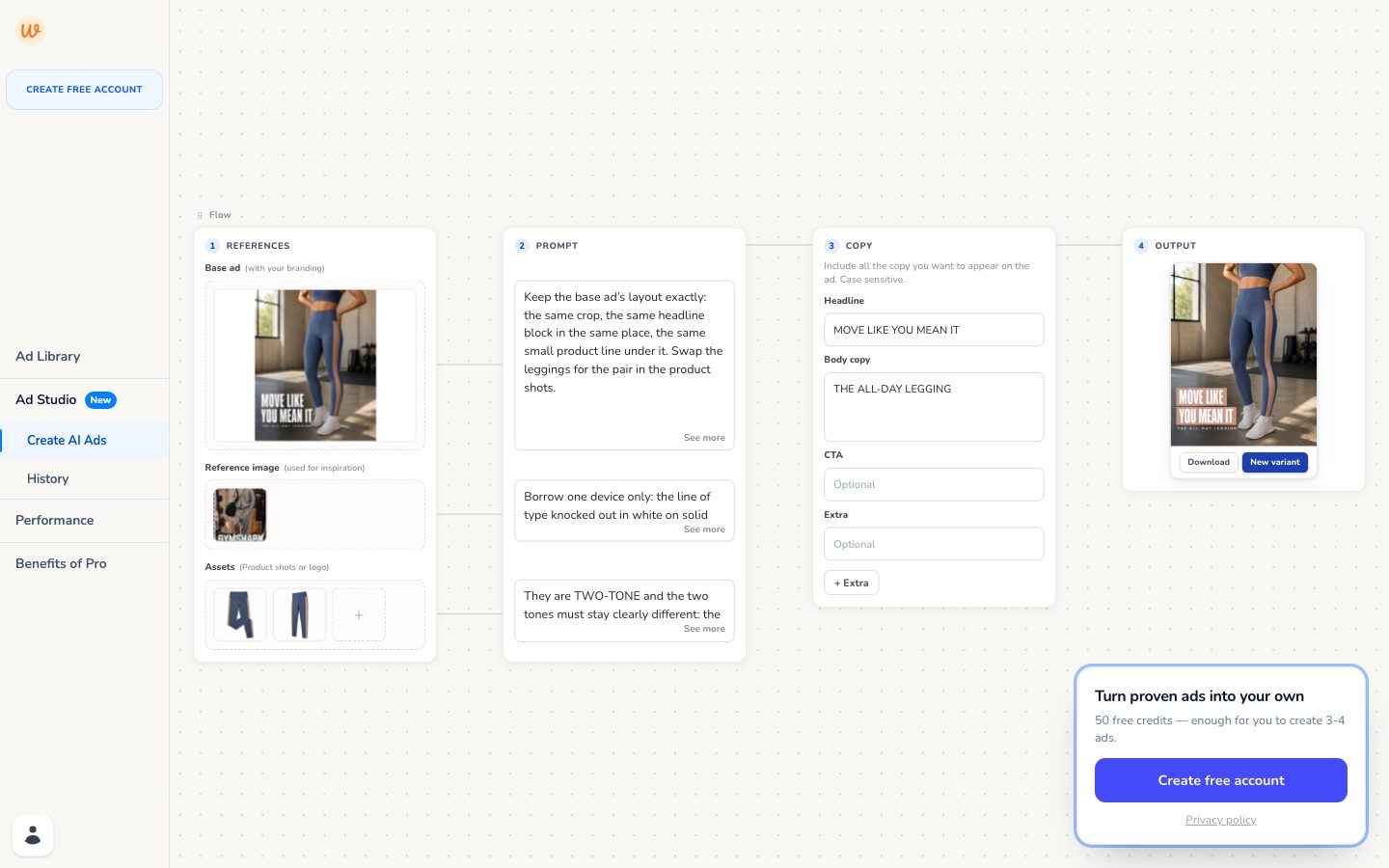Expand See more on second prompt box

[704, 529]
